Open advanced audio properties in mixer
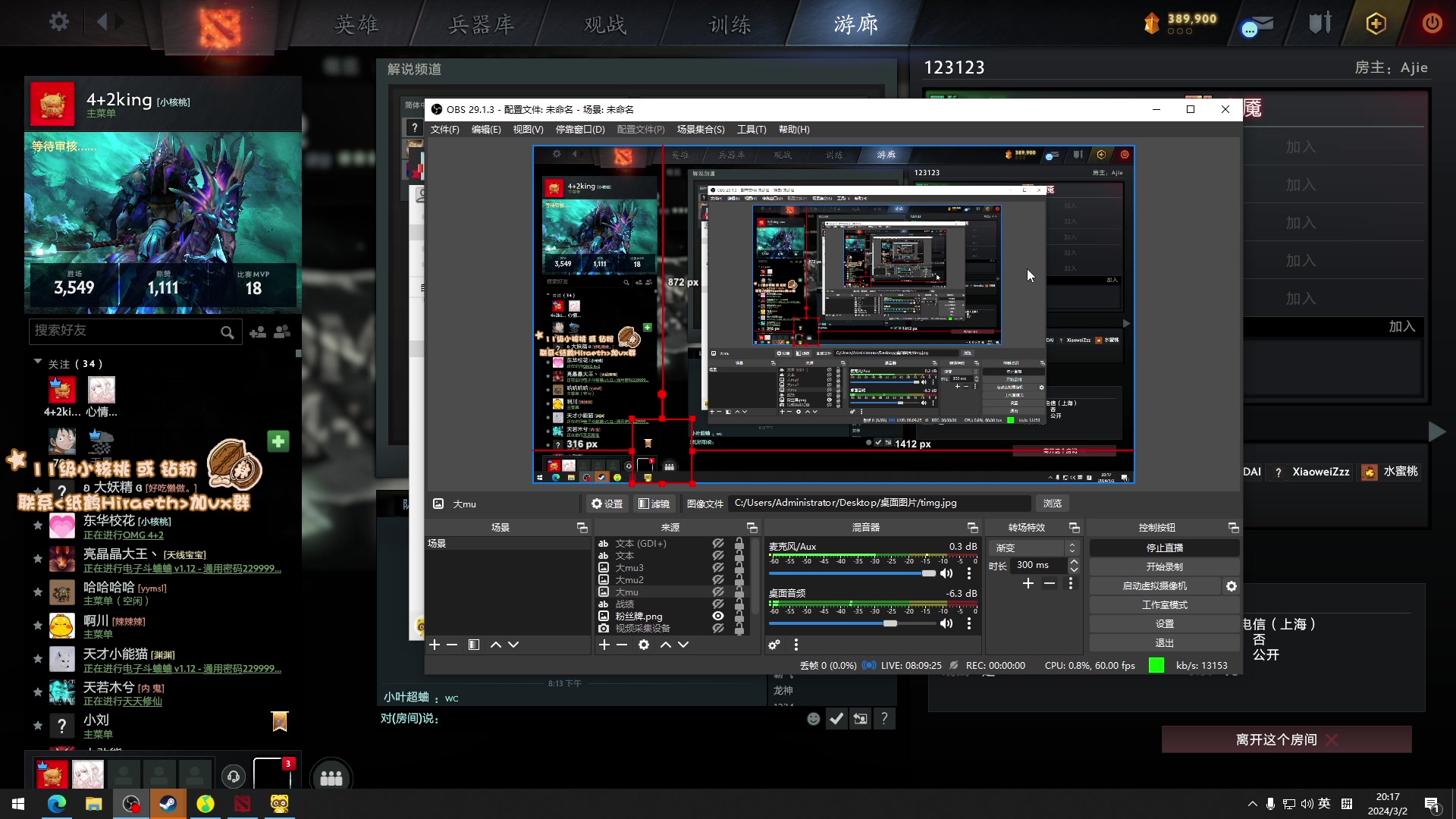This screenshot has height=819, width=1456. pos(774,645)
